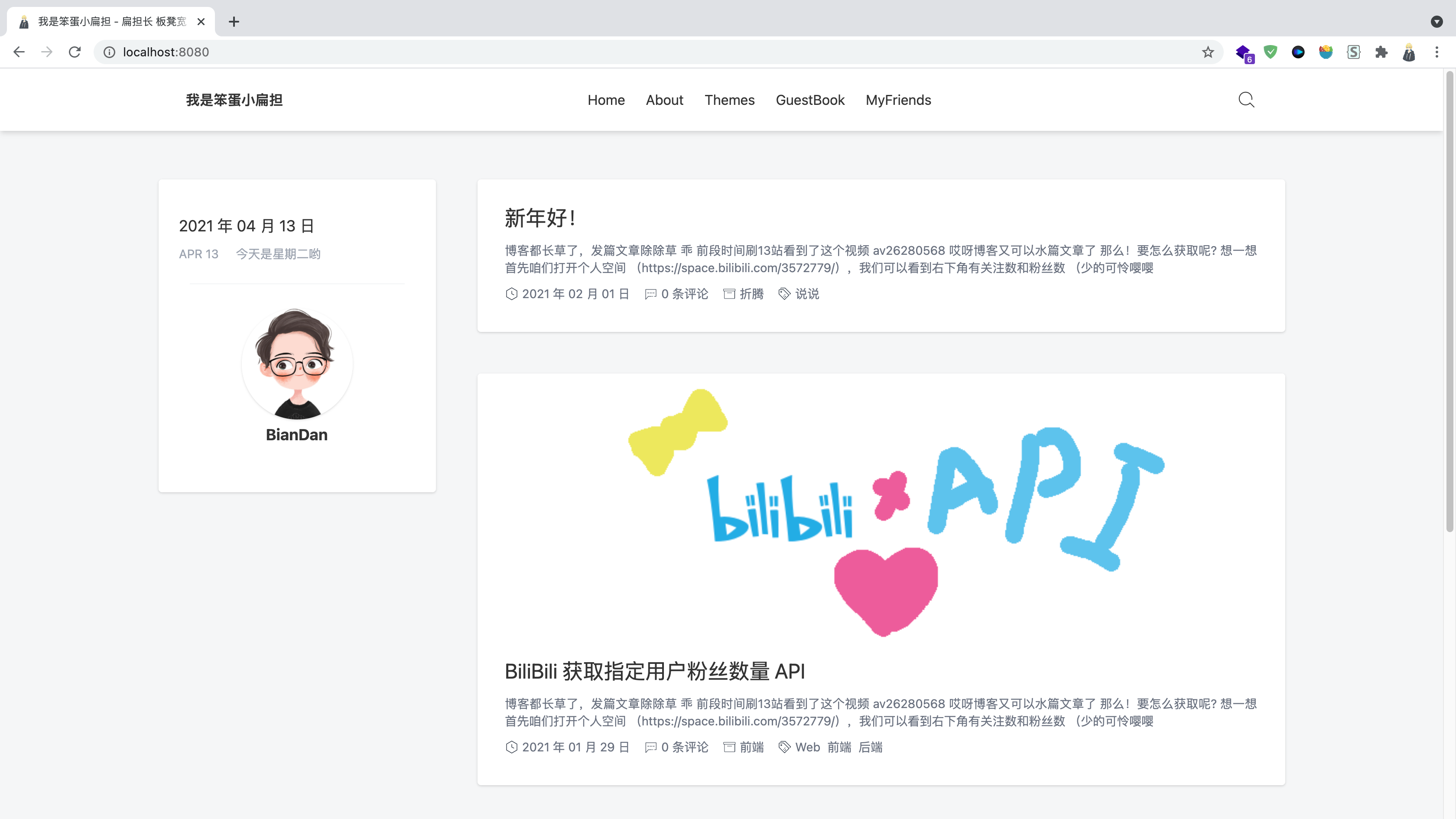Open the GuestBook page
Viewport: 1456px width, 819px height.
click(x=809, y=100)
